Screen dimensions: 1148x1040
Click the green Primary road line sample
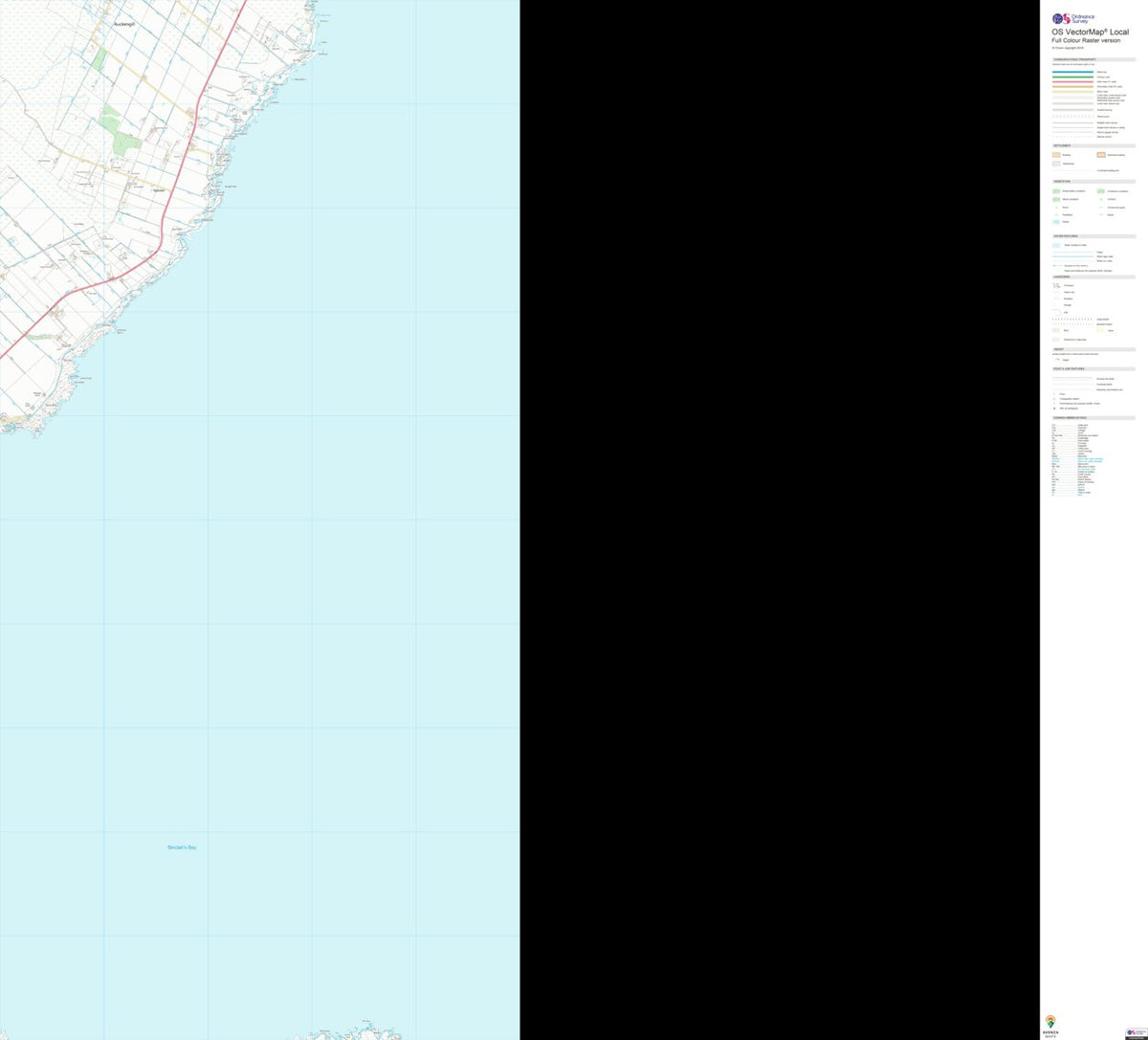tap(1072, 77)
